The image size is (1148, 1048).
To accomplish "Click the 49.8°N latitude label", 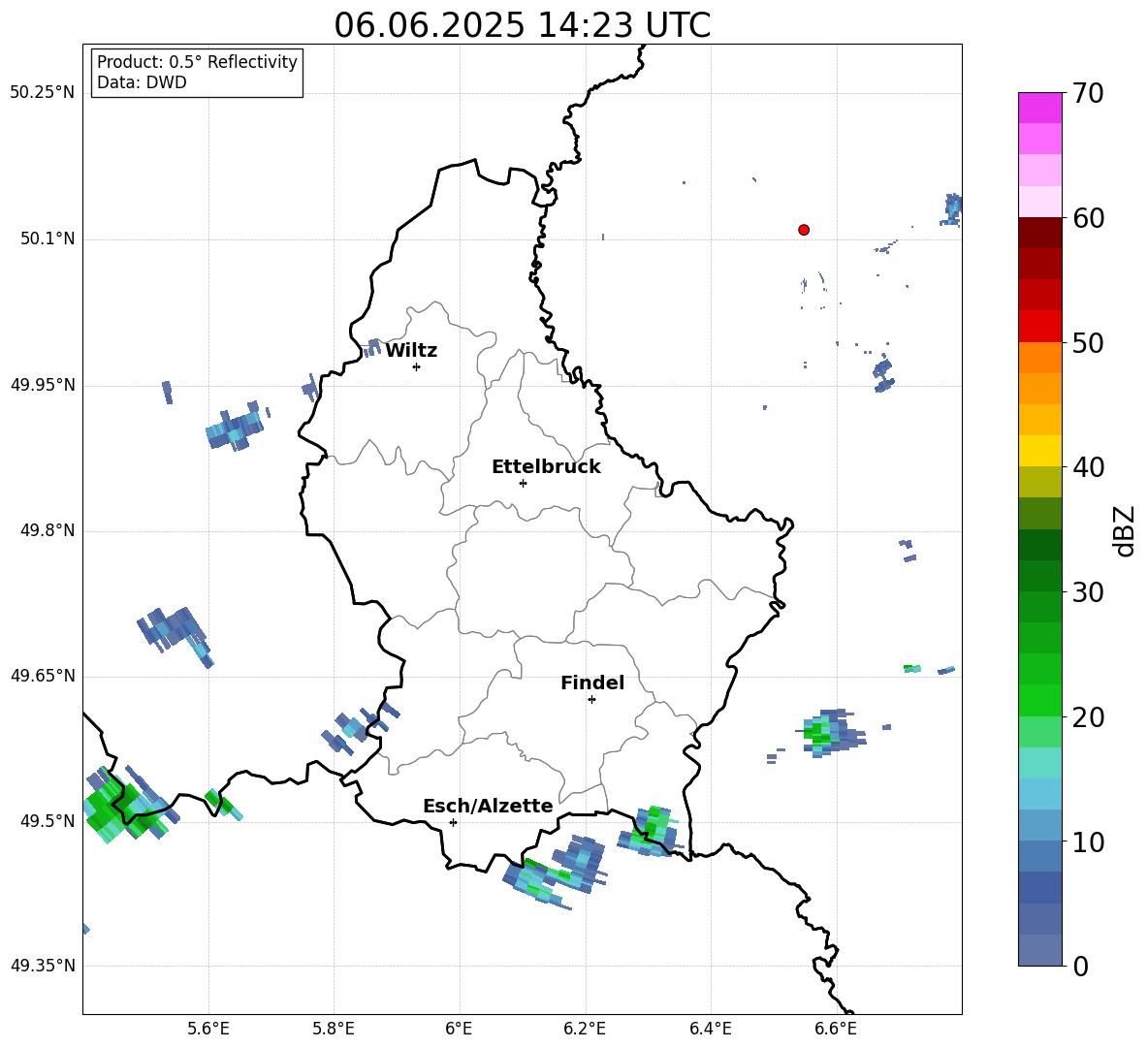I will (x=48, y=530).
